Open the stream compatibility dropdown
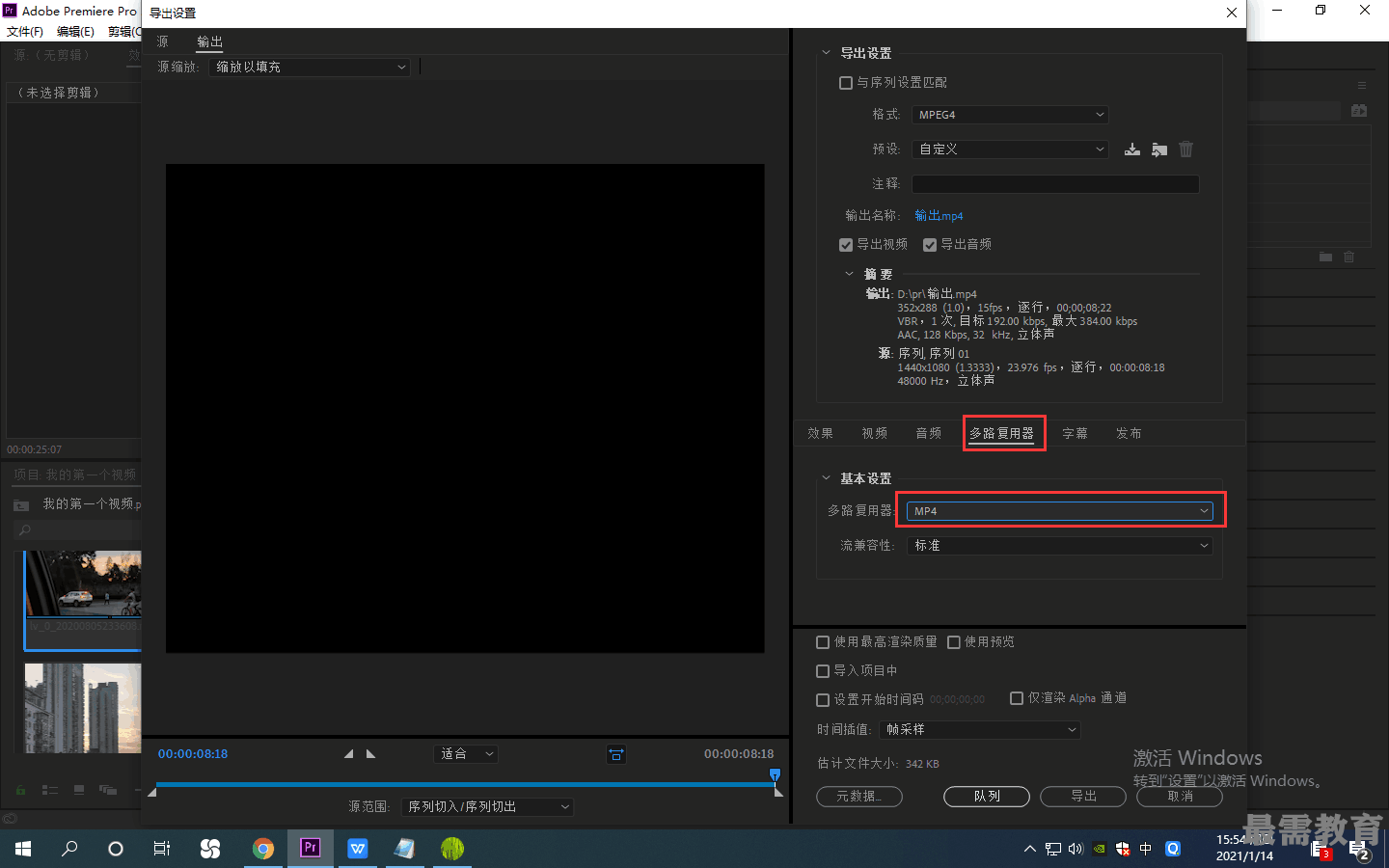The width and height of the screenshot is (1389, 868). 1060,546
